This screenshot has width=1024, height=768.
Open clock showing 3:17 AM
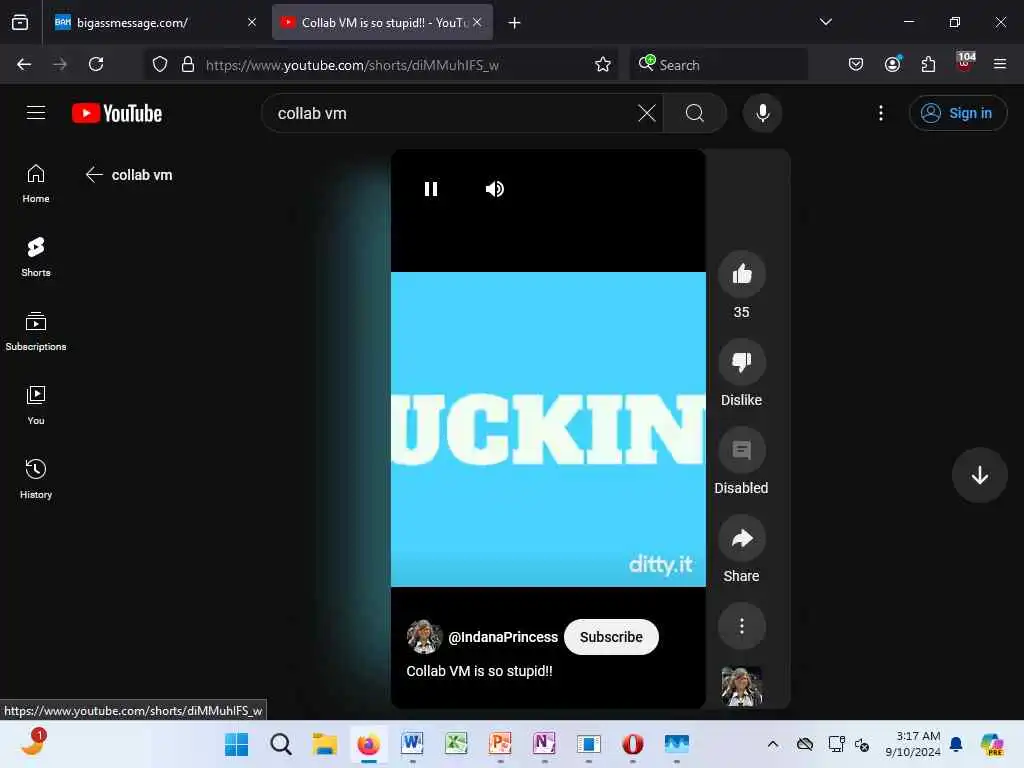[913, 744]
